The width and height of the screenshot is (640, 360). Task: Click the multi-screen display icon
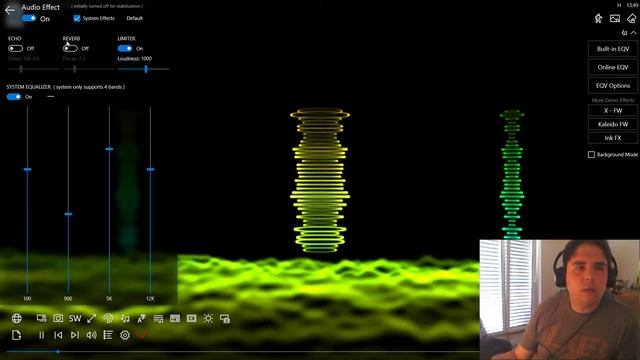[x=41, y=318]
